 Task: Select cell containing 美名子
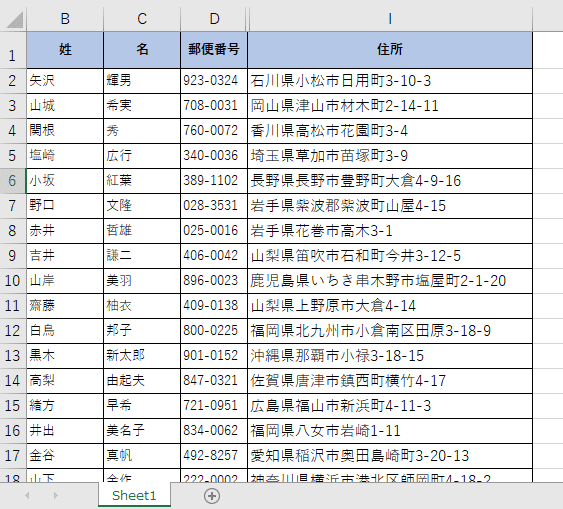(x=142, y=431)
